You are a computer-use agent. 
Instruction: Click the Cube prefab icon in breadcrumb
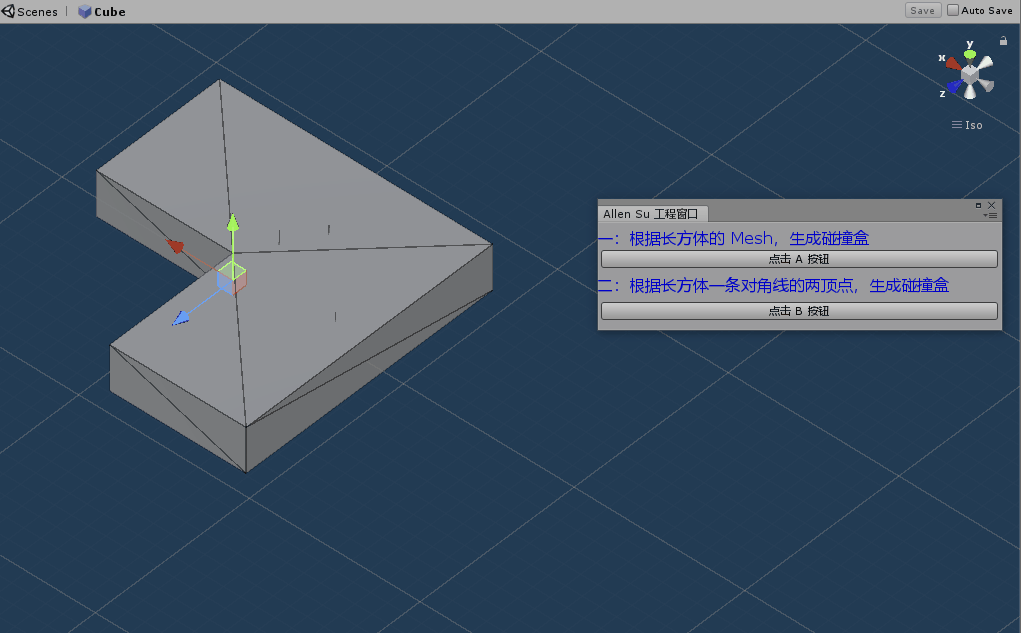85,12
